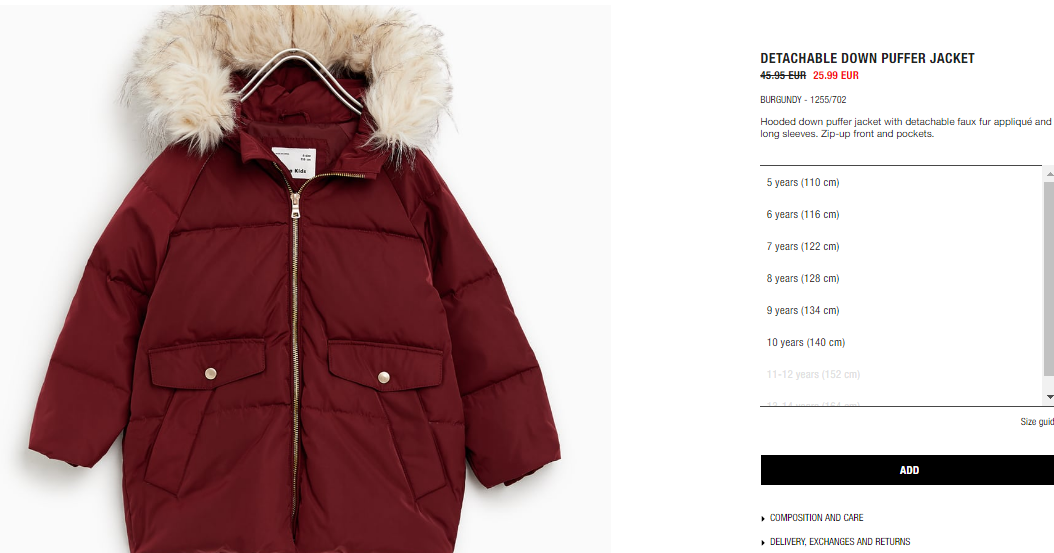Click the size list scrollbar thumb

1049,278
